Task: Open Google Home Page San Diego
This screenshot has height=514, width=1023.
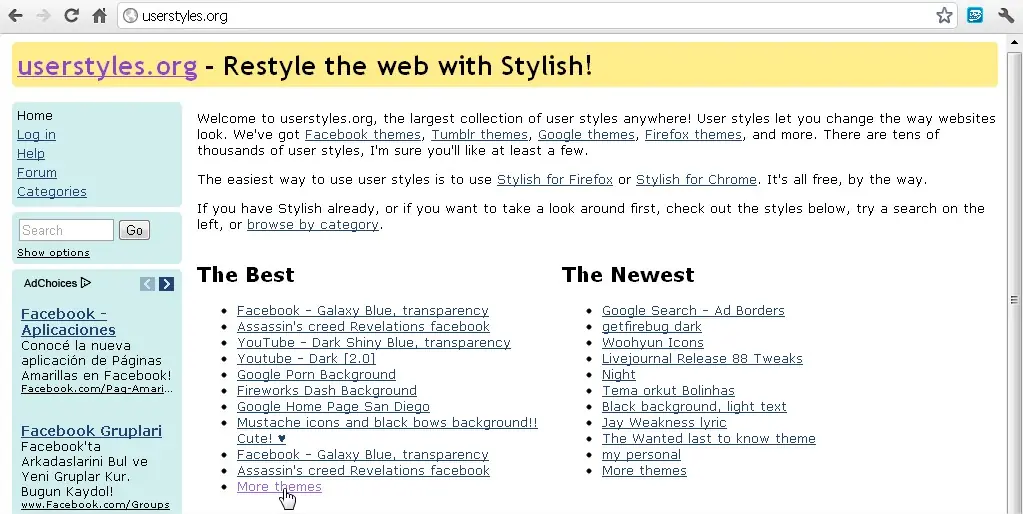Action: coord(333,406)
